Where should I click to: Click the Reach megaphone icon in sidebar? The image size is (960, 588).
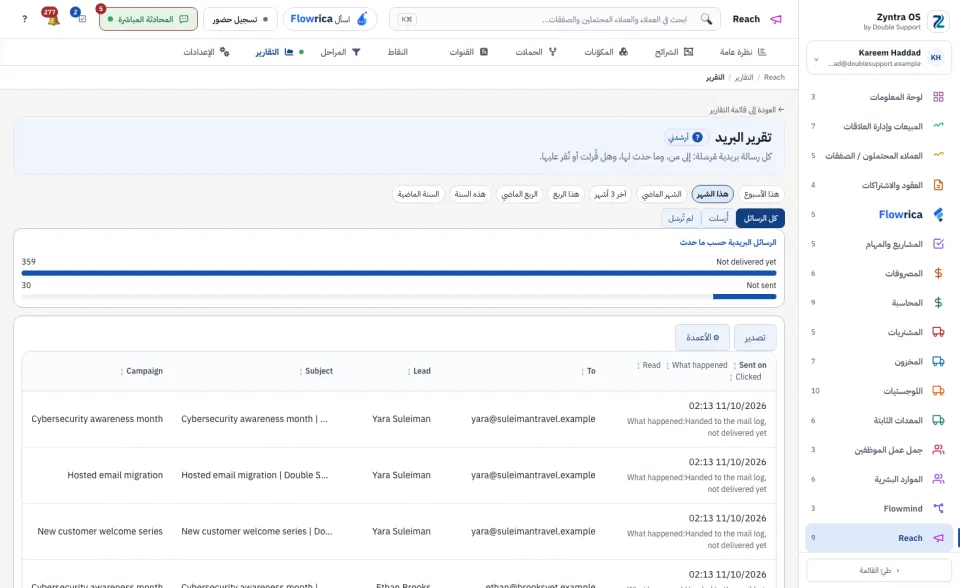click(x=938, y=538)
